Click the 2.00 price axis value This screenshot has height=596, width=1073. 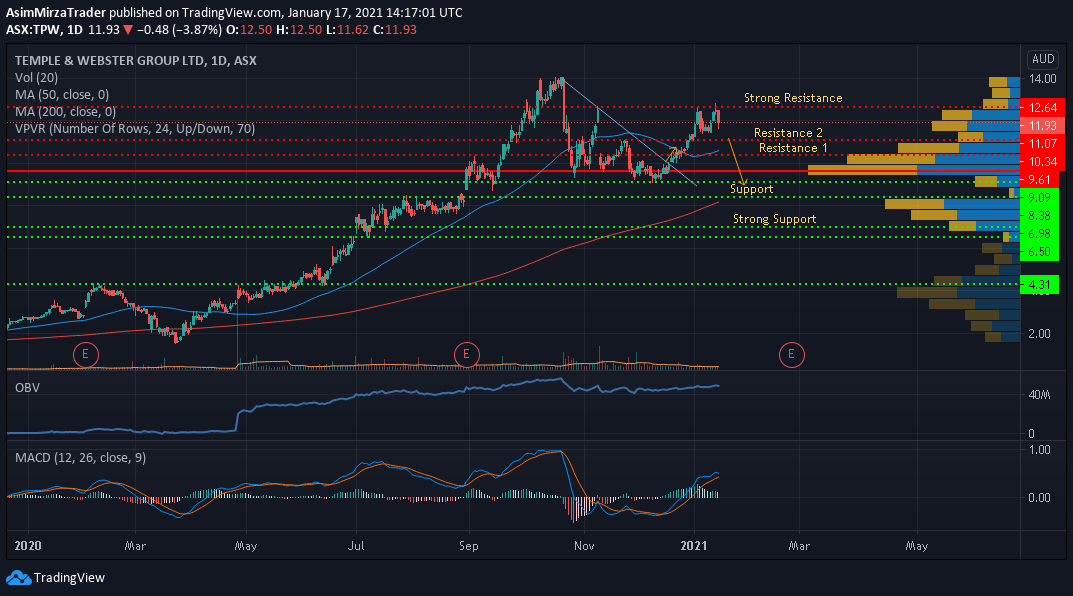point(1039,334)
